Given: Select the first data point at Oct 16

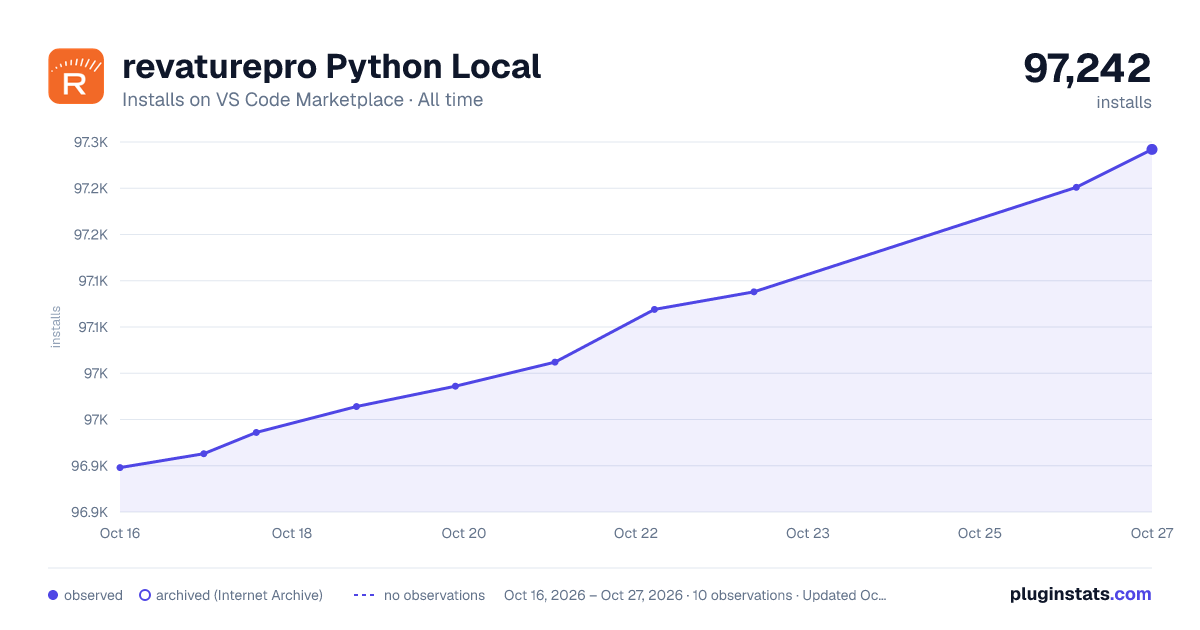Looking at the screenshot, I should tap(120, 468).
